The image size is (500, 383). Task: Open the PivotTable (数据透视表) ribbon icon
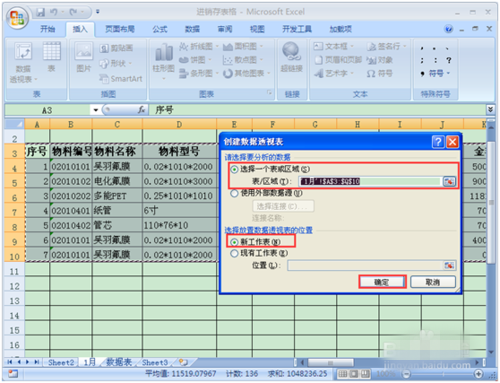click(x=23, y=62)
